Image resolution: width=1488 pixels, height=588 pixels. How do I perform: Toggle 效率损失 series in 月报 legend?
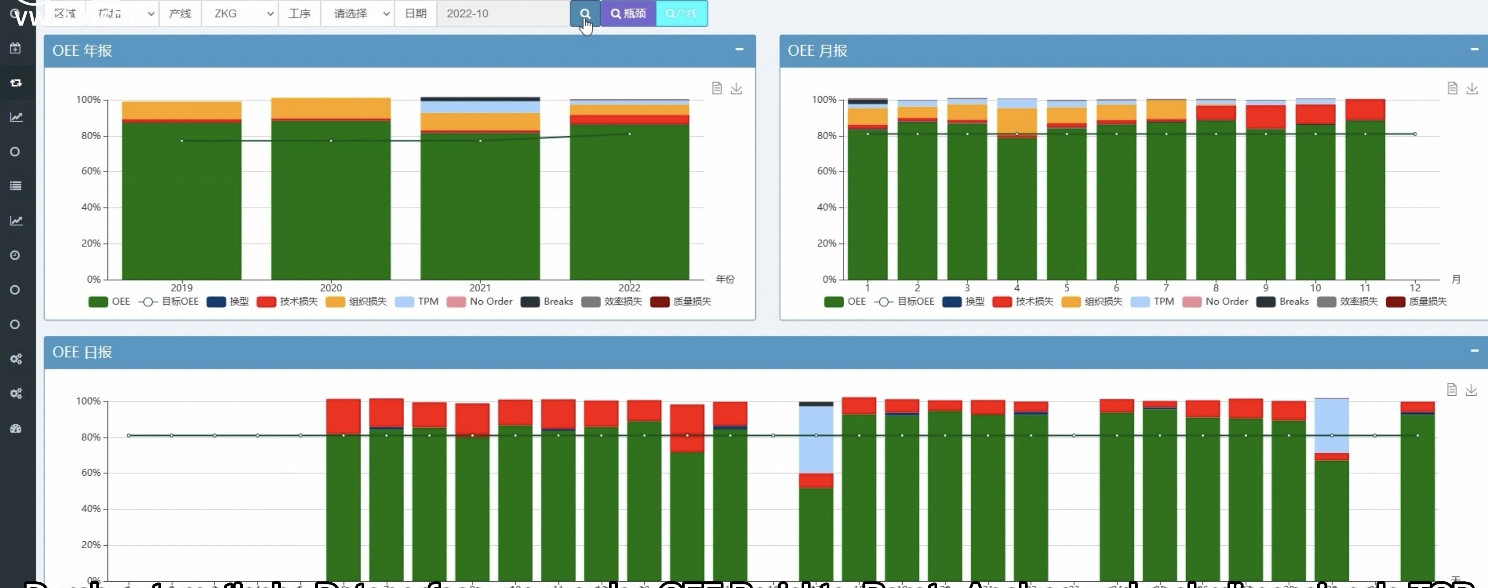[1348, 301]
